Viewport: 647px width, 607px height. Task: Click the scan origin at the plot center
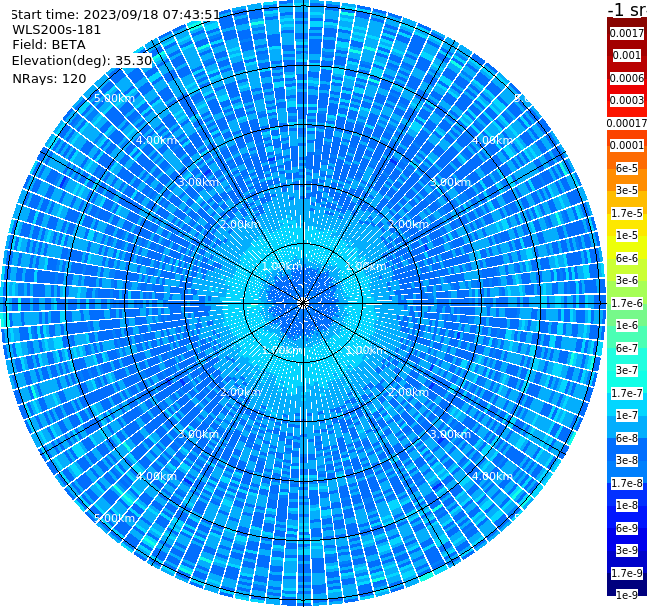tap(303, 303)
